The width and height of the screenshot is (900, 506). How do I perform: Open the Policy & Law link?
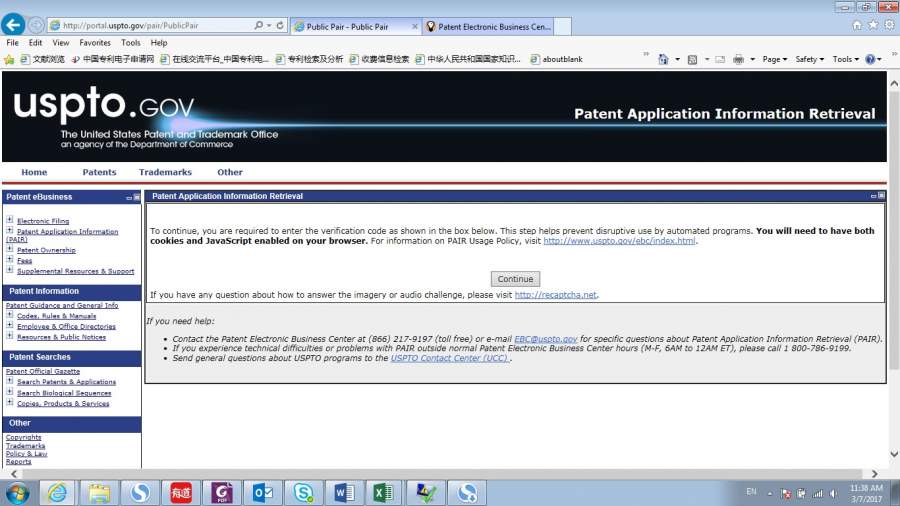point(26,453)
